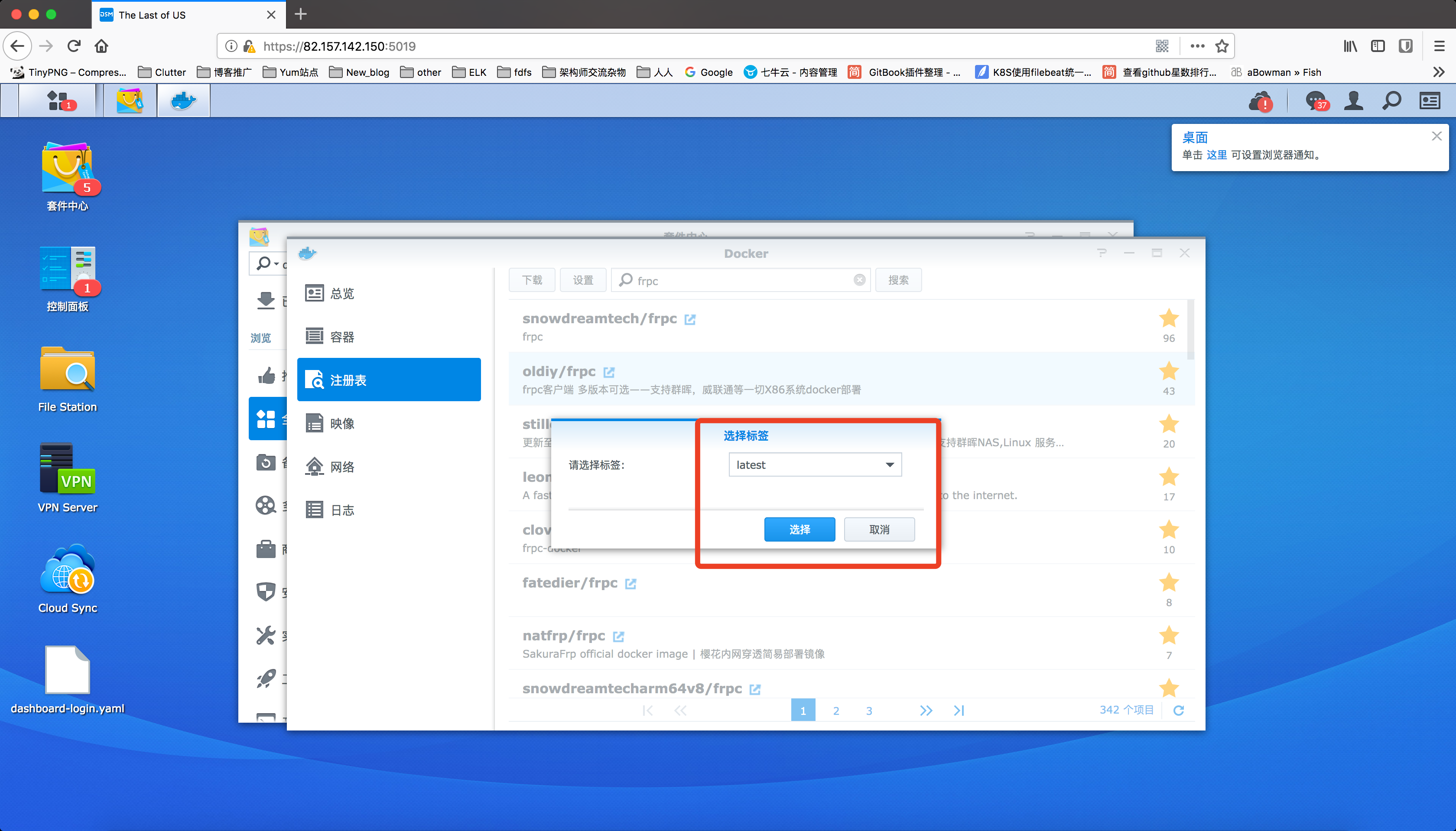The height and width of the screenshot is (831, 1456).
Task: Expand the Package Center search filter arrow
Action: tap(277, 264)
